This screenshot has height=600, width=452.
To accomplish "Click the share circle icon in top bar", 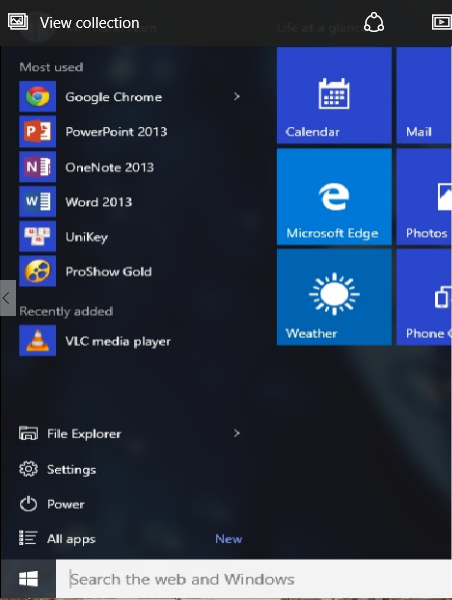I will (374, 22).
